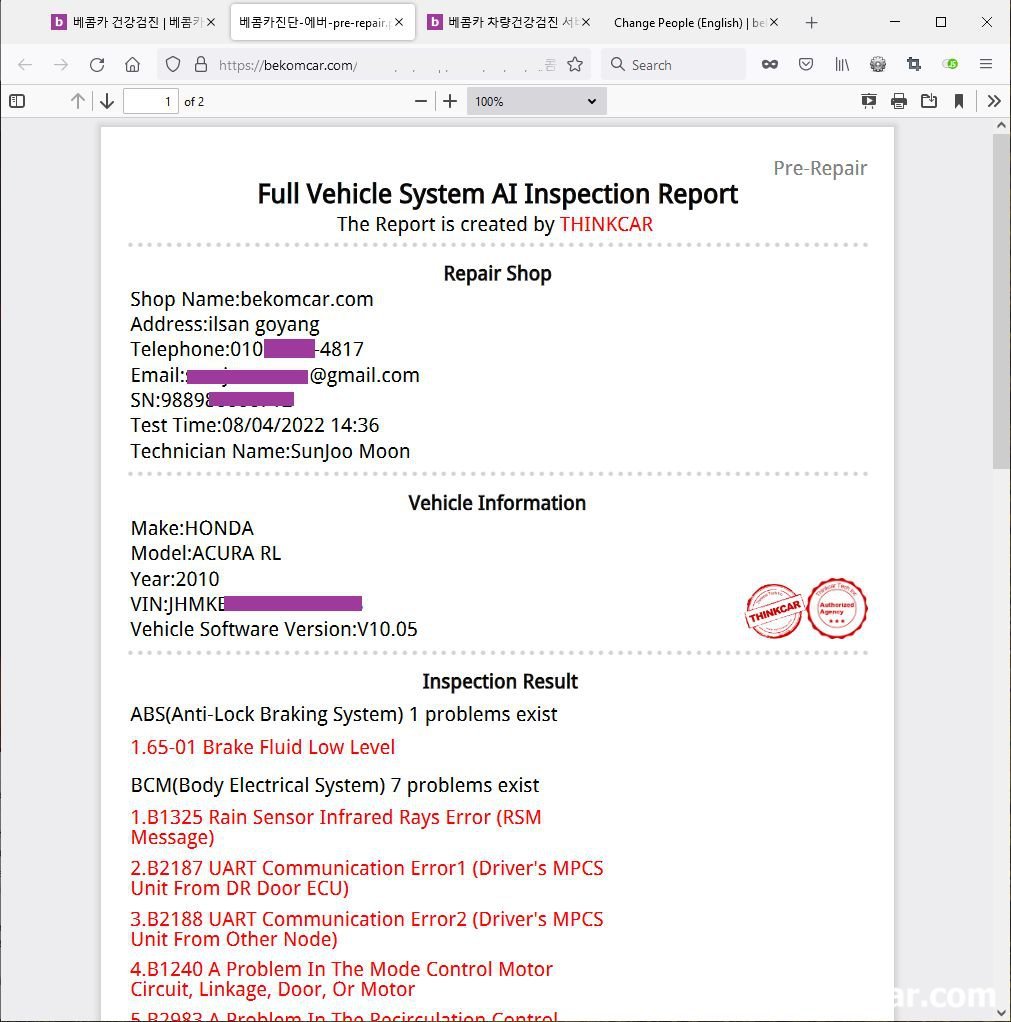
Task: Click 'B2188 UART Communication Error2' entry
Action: (367, 929)
